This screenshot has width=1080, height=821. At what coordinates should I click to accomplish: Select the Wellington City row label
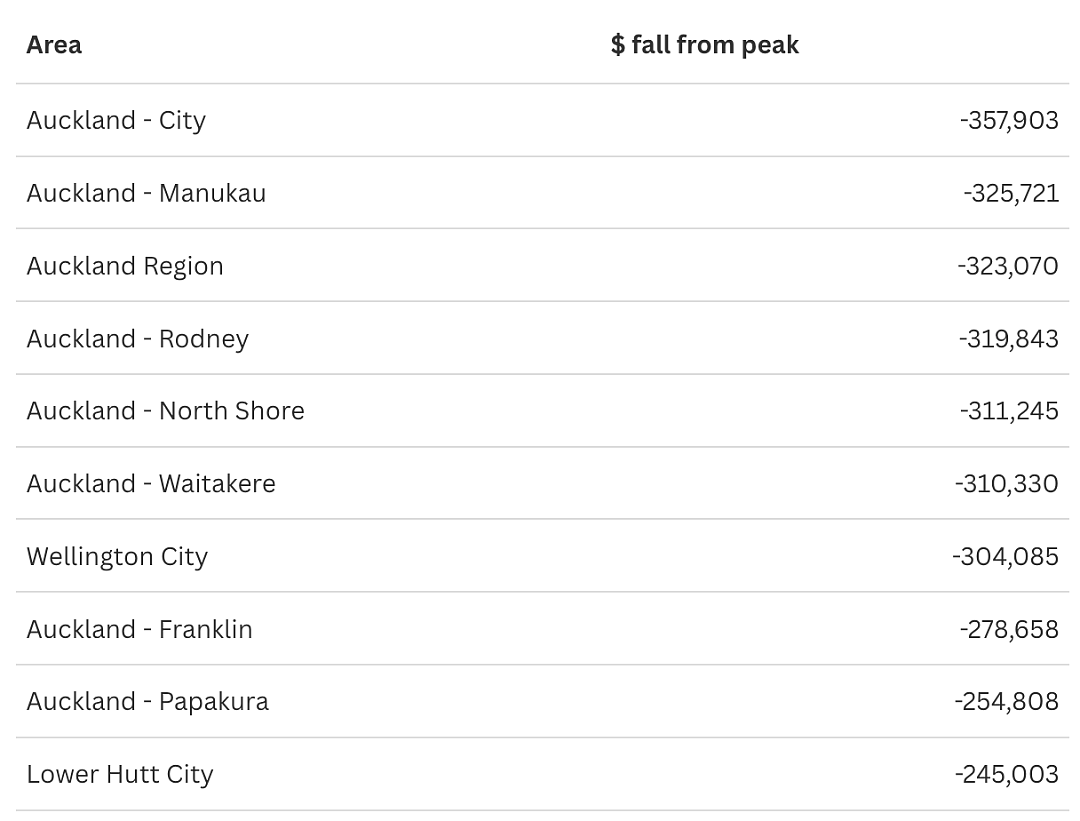(x=117, y=557)
